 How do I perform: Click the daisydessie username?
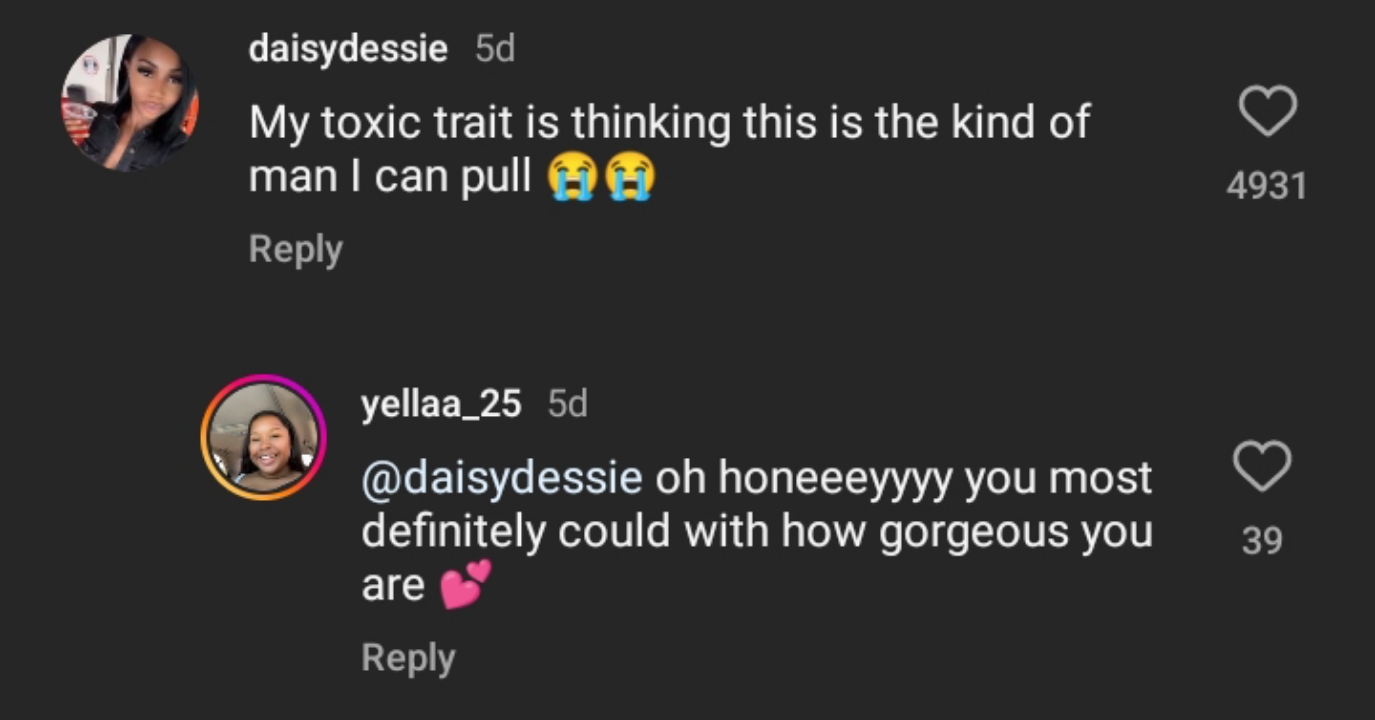point(348,48)
